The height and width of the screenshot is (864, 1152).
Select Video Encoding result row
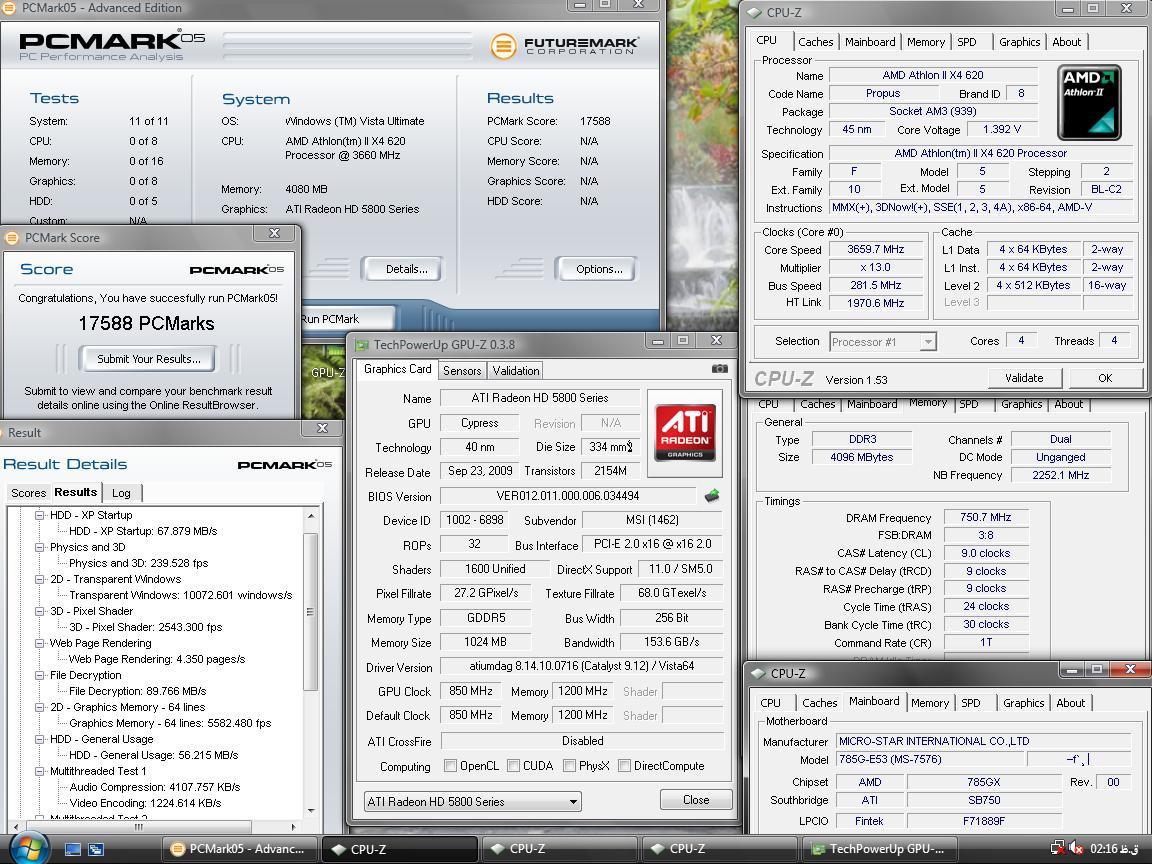pos(145,803)
